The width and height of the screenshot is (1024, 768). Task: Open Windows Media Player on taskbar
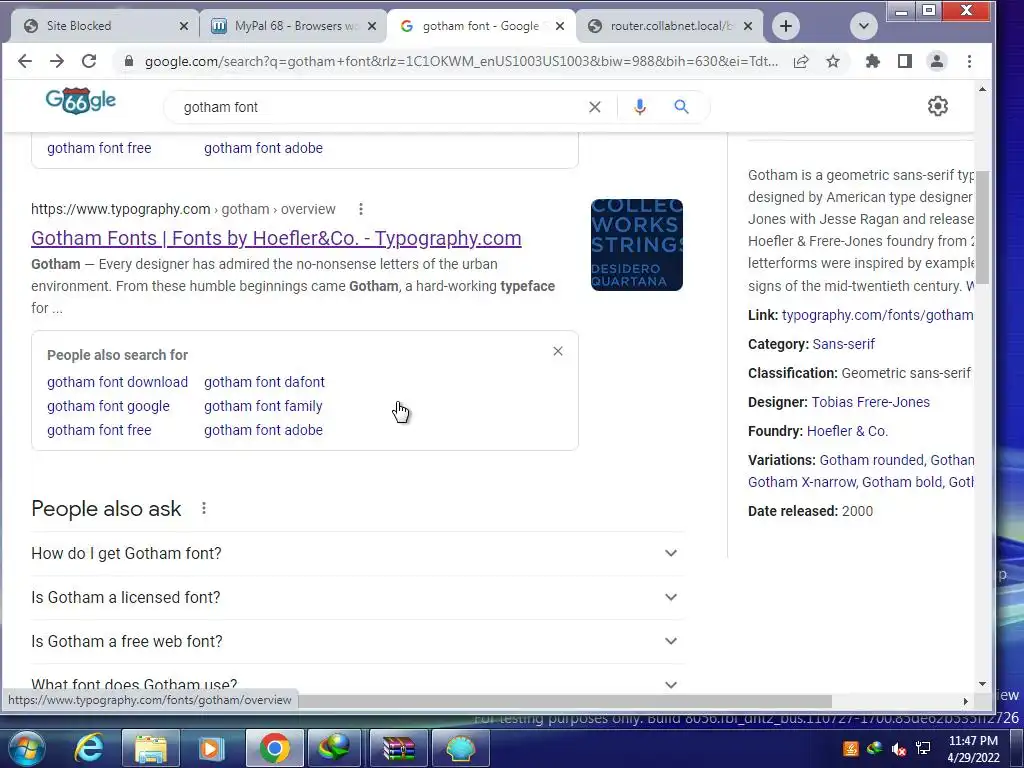(212, 748)
